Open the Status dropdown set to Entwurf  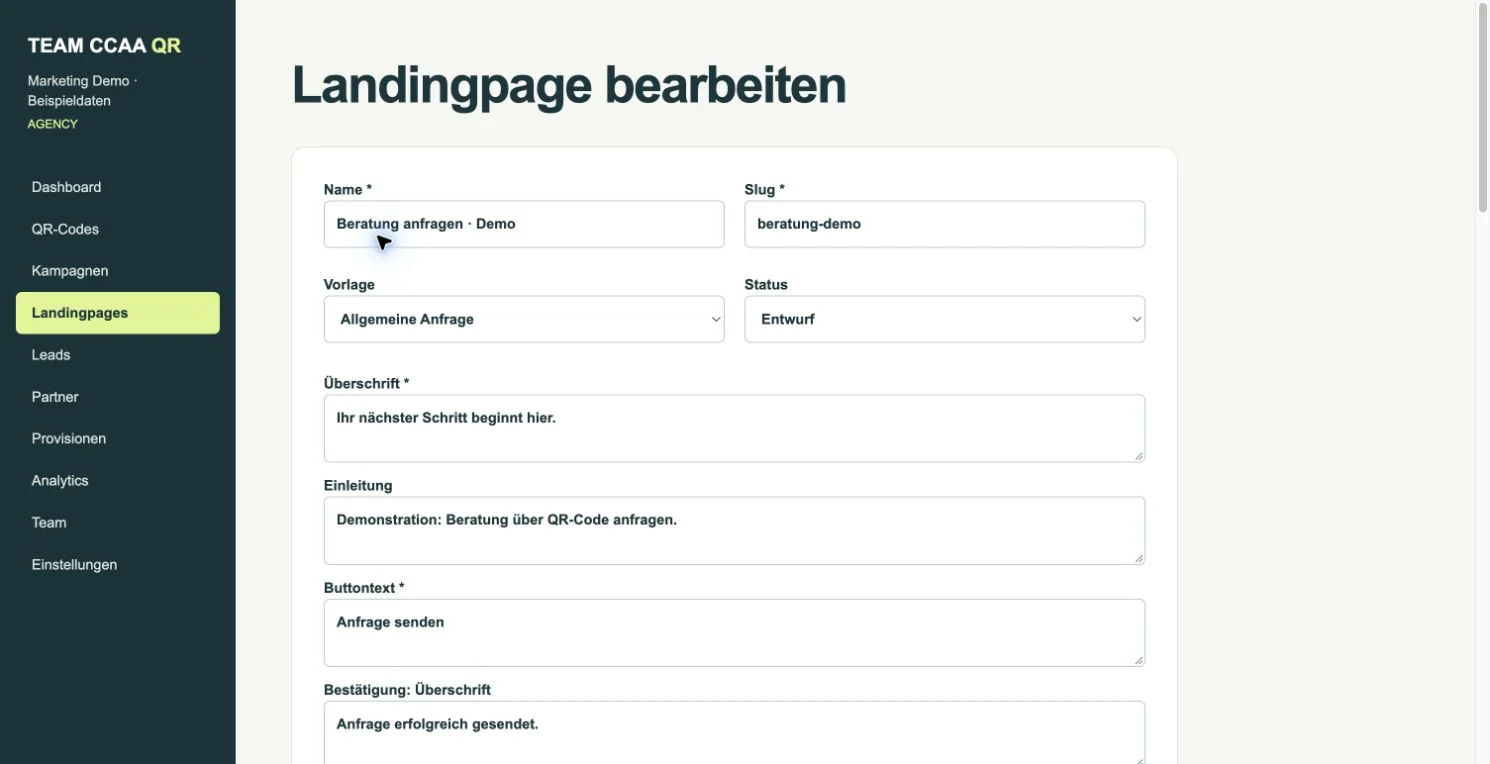(945, 319)
